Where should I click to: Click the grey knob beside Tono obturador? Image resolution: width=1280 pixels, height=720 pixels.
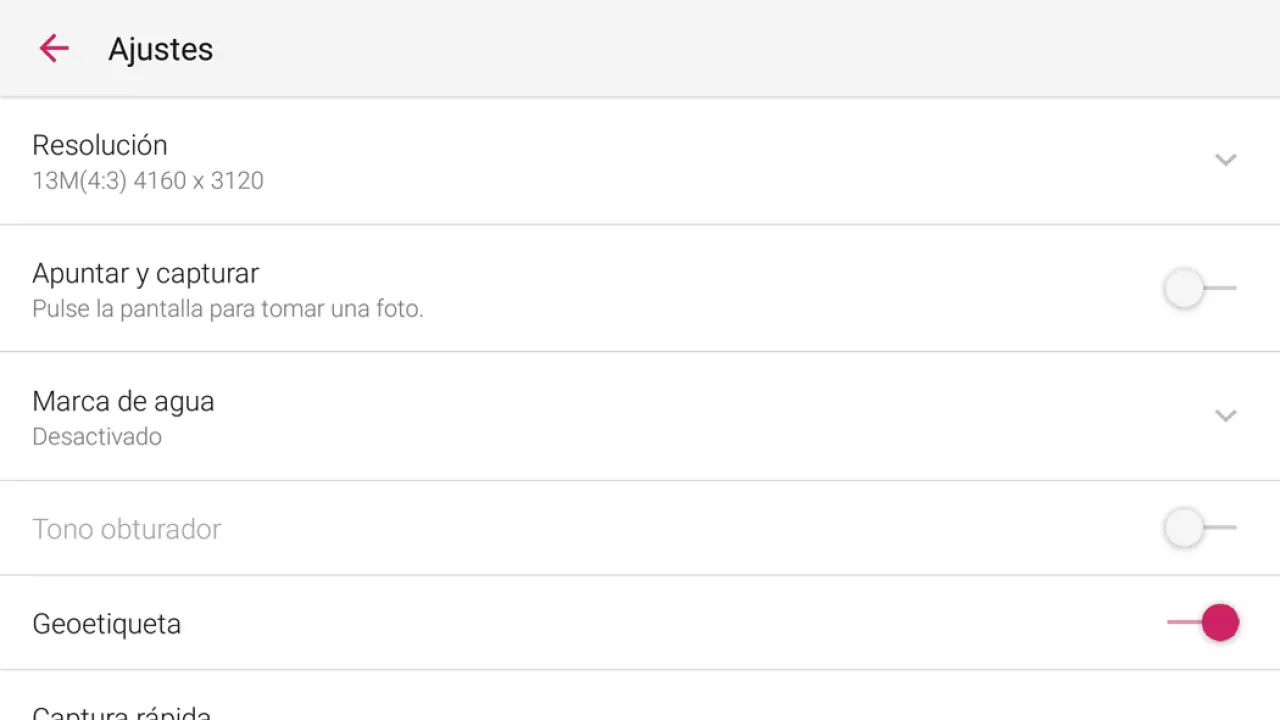[x=1184, y=527]
